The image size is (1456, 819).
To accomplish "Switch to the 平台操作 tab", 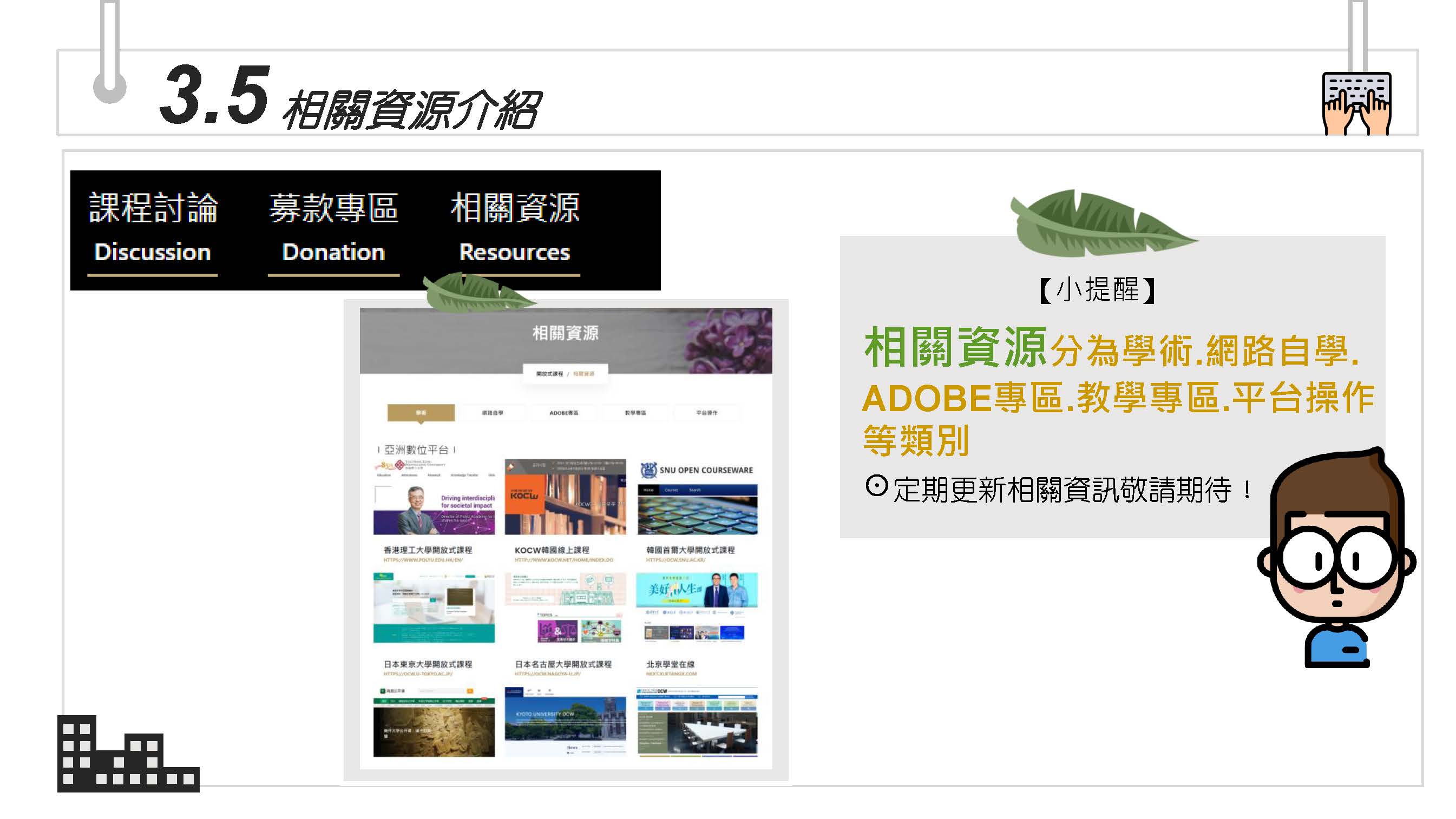I will 706,413.
